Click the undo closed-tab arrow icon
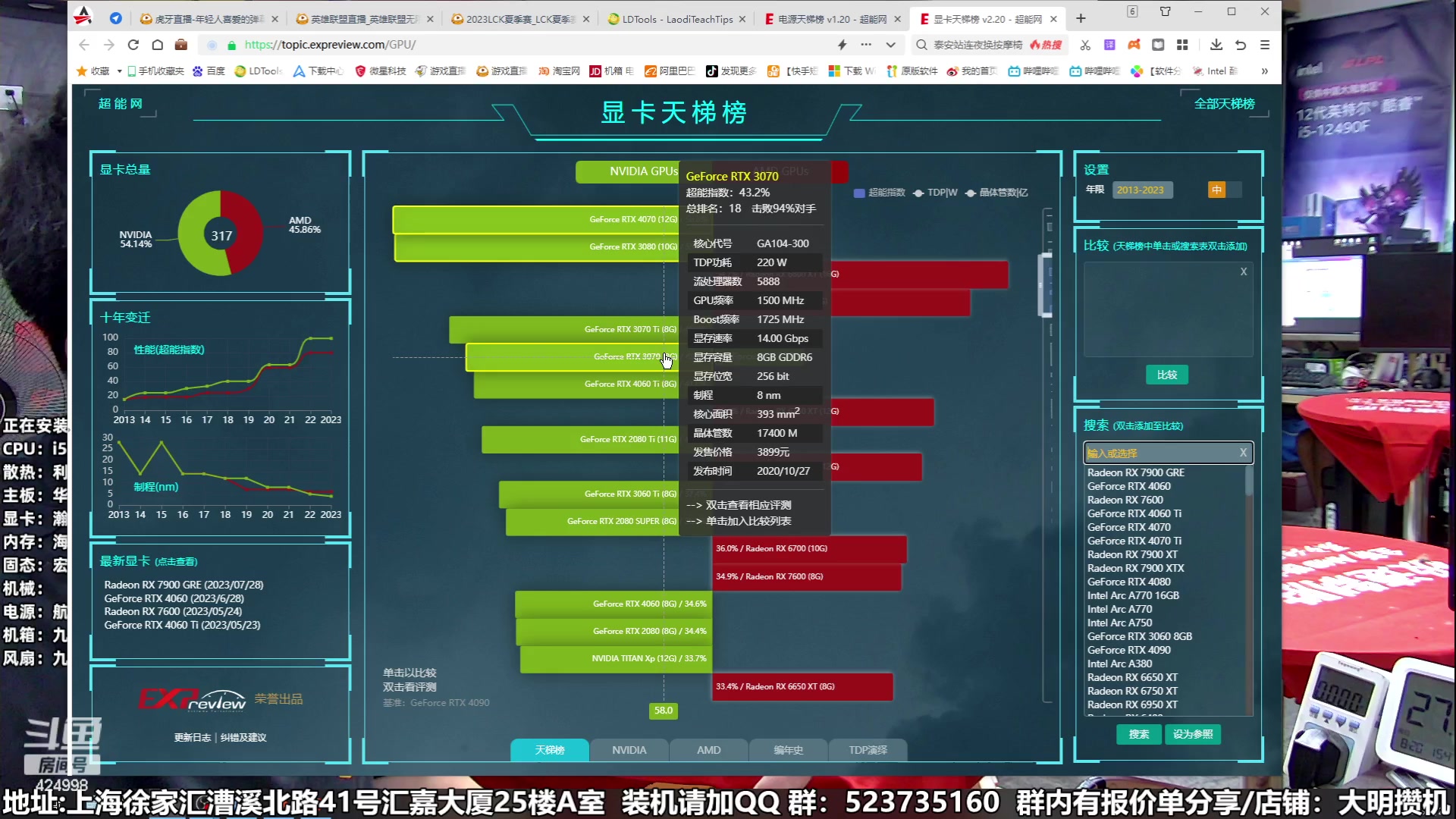The image size is (1456, 819). [1241, 45]
